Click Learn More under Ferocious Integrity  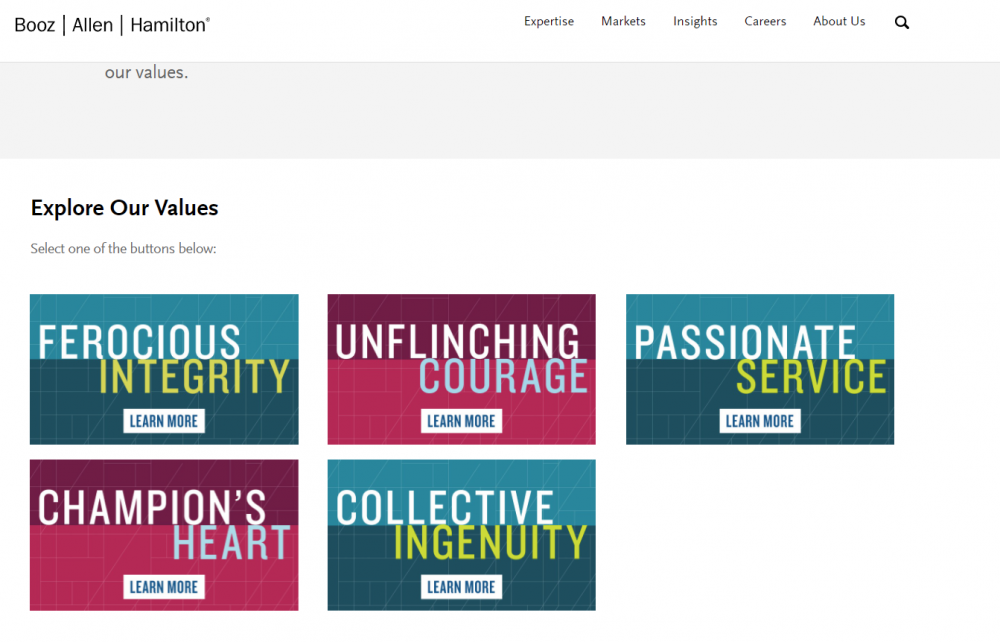[164, 421]
